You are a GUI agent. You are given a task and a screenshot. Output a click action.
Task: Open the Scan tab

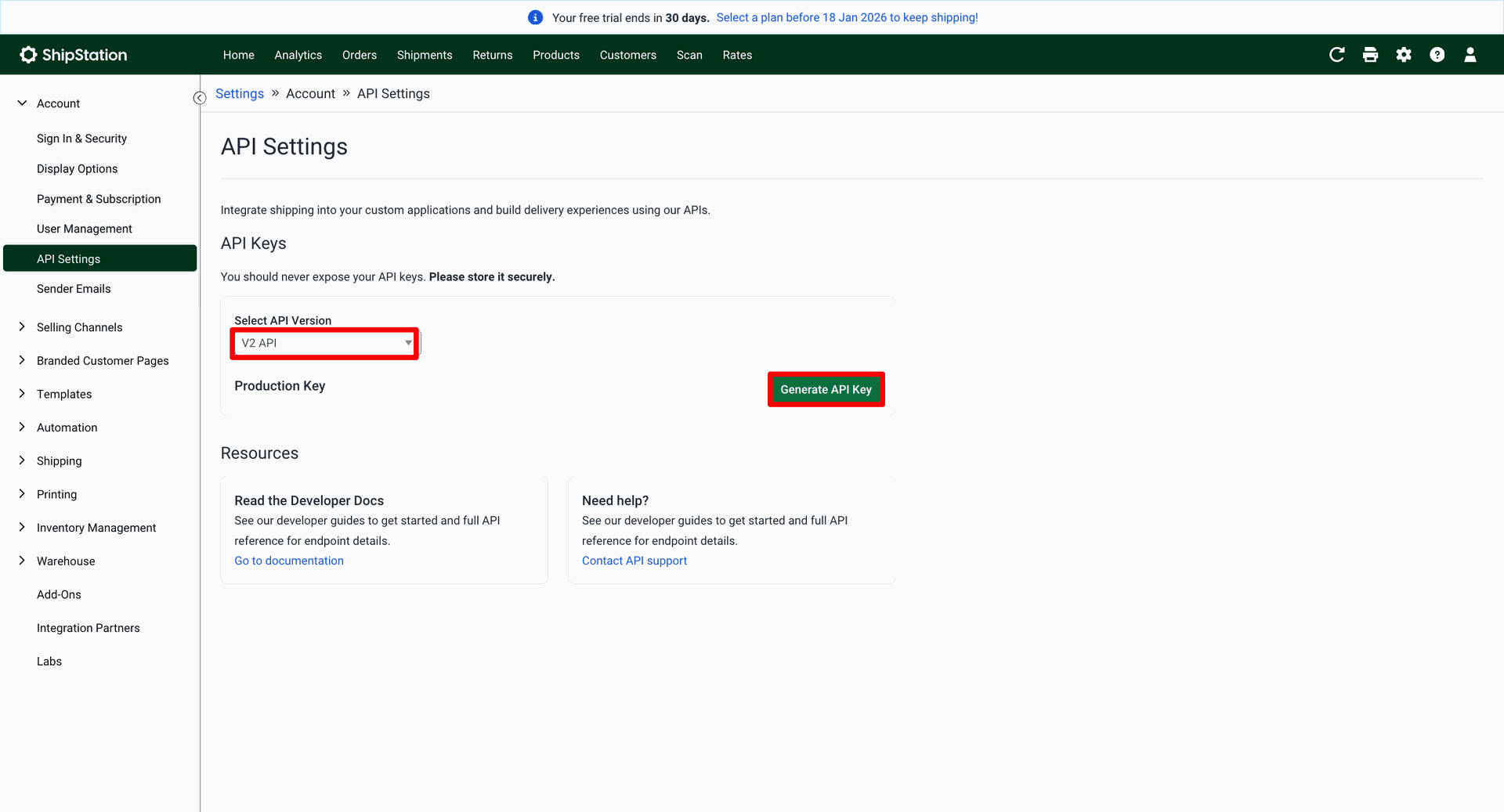689,55
